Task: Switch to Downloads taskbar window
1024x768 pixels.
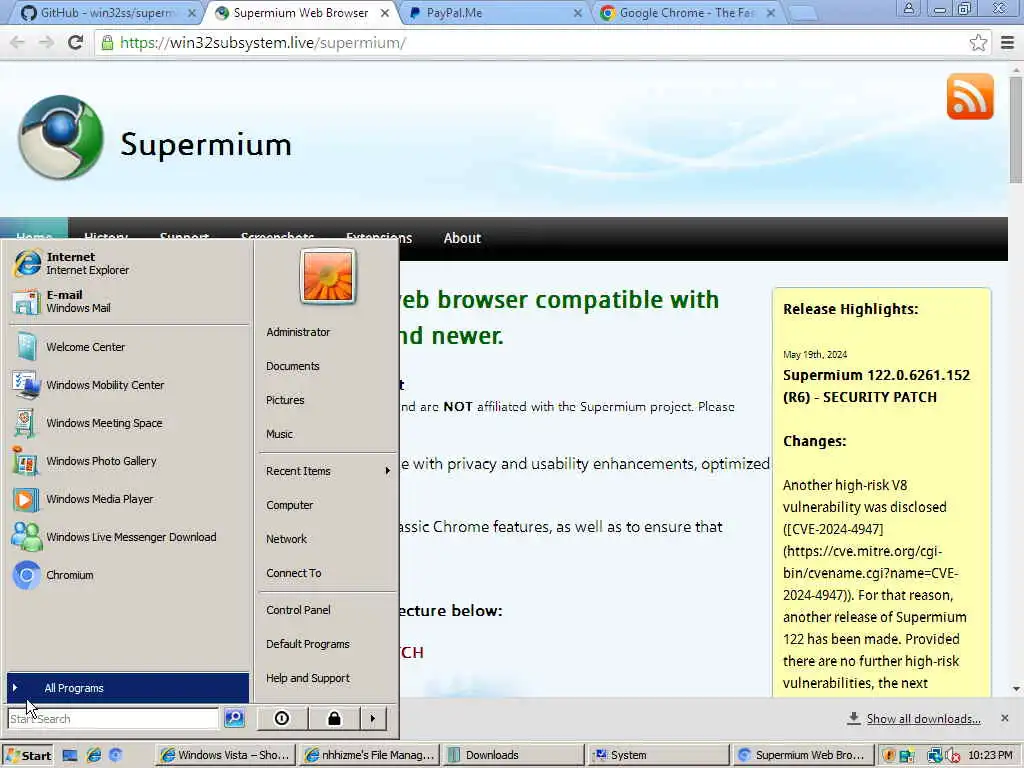Action: (x=514, y=755)
